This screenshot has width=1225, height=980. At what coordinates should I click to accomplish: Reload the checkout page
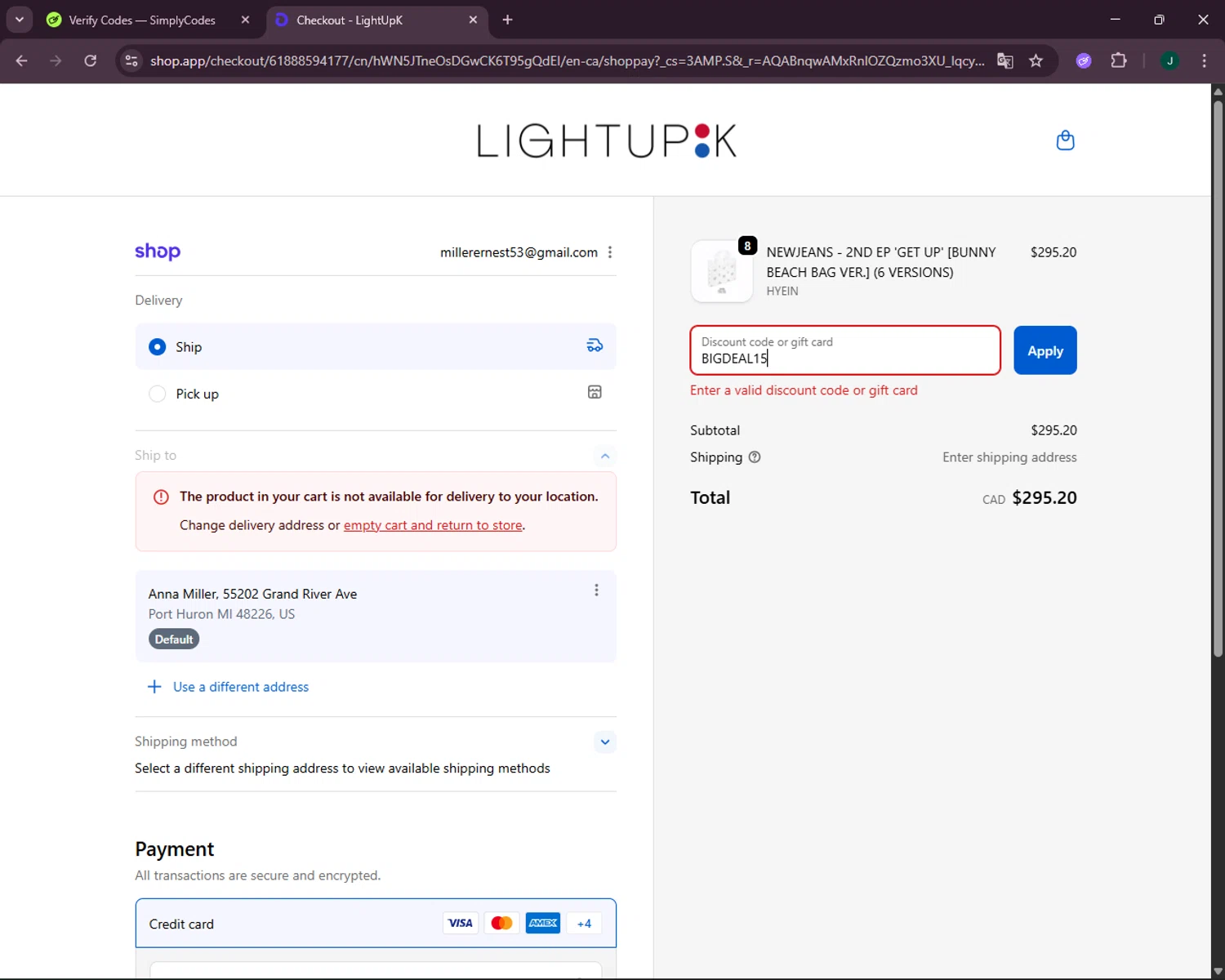tap(90, 60)
